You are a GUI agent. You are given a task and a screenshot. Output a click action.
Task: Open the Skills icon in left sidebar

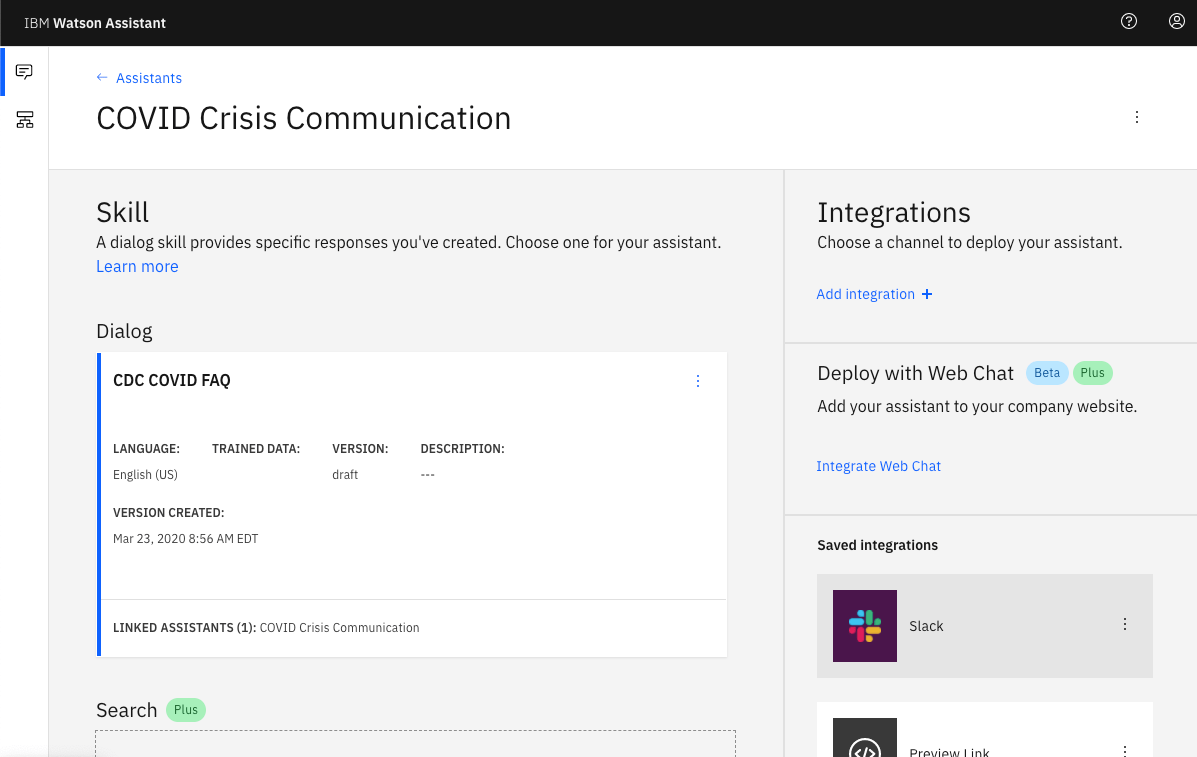(x=24, y=120)
